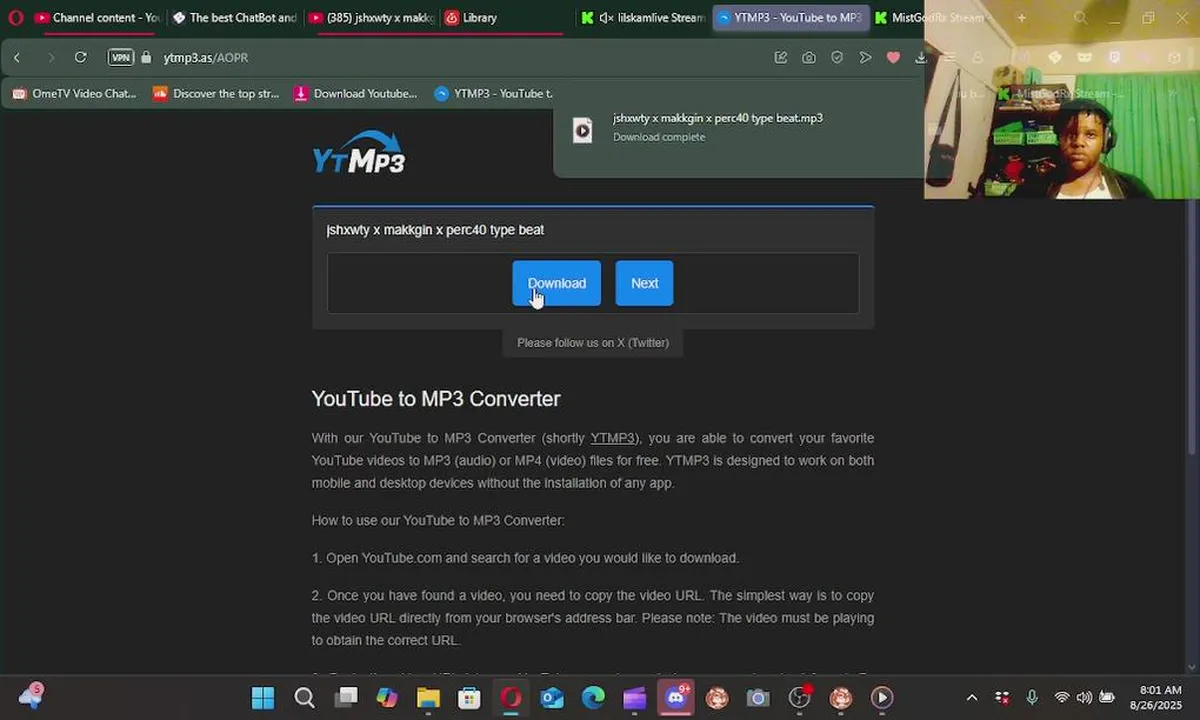Open the underlined YTMP3 link in paragraph
This screenshot has width=1200, height=720.
point(612,438)
